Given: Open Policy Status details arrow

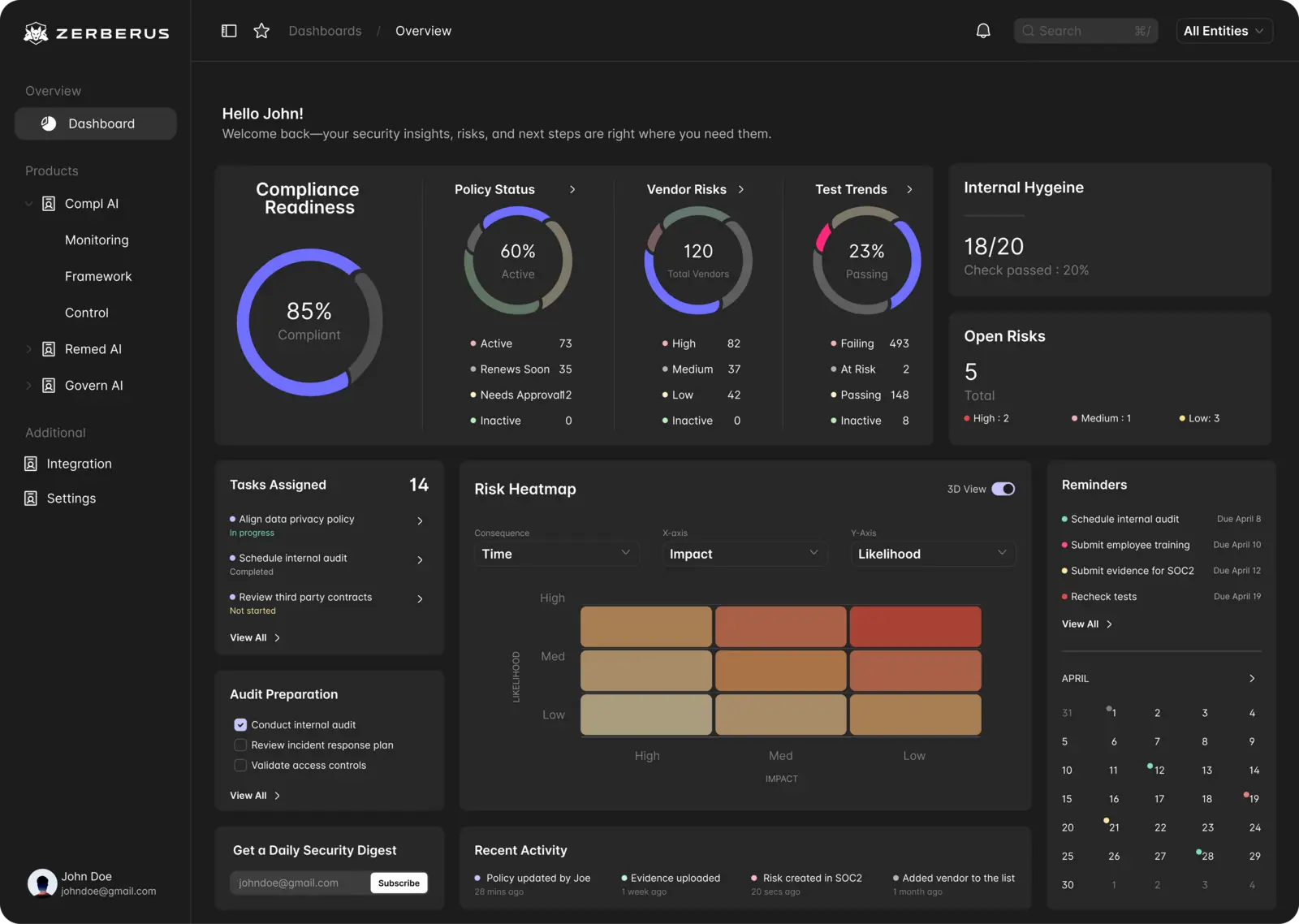Looking at the screenshot, I should [572, 189].
